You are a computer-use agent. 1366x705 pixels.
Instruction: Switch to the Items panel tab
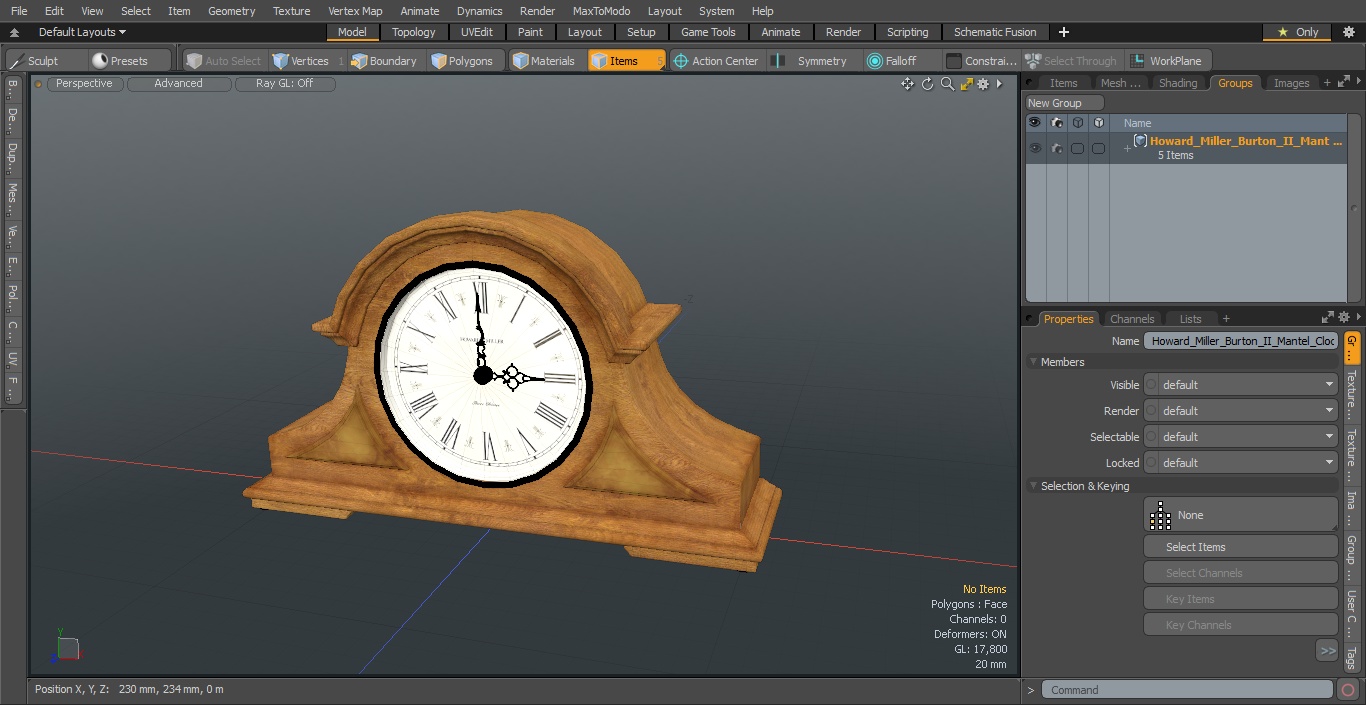(x=1063, y=83)
